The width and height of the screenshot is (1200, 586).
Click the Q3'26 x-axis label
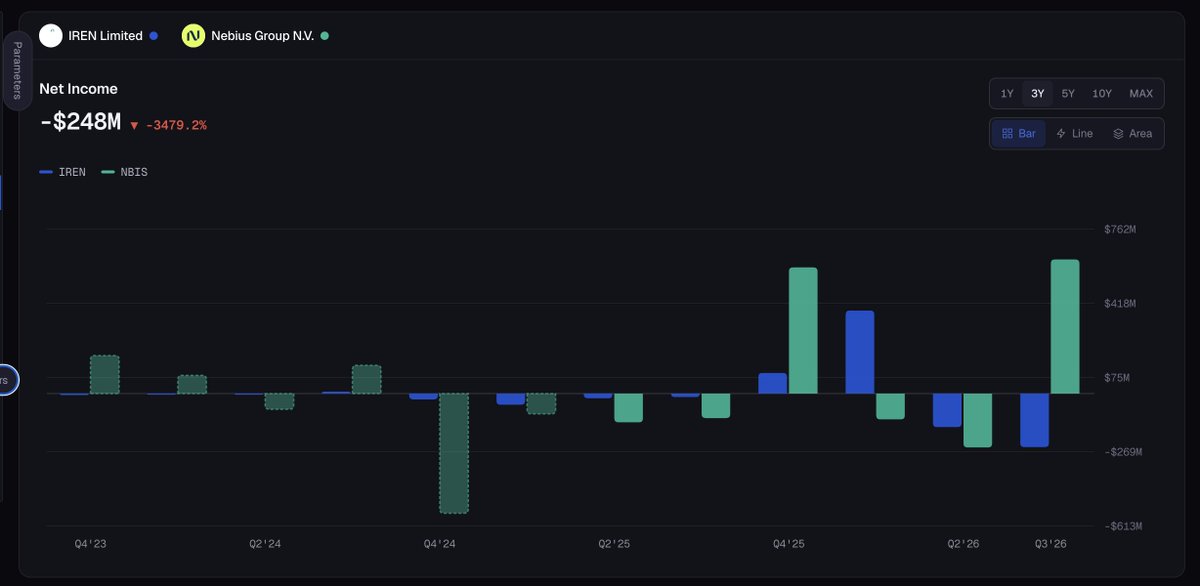[x=1050, y=544]
